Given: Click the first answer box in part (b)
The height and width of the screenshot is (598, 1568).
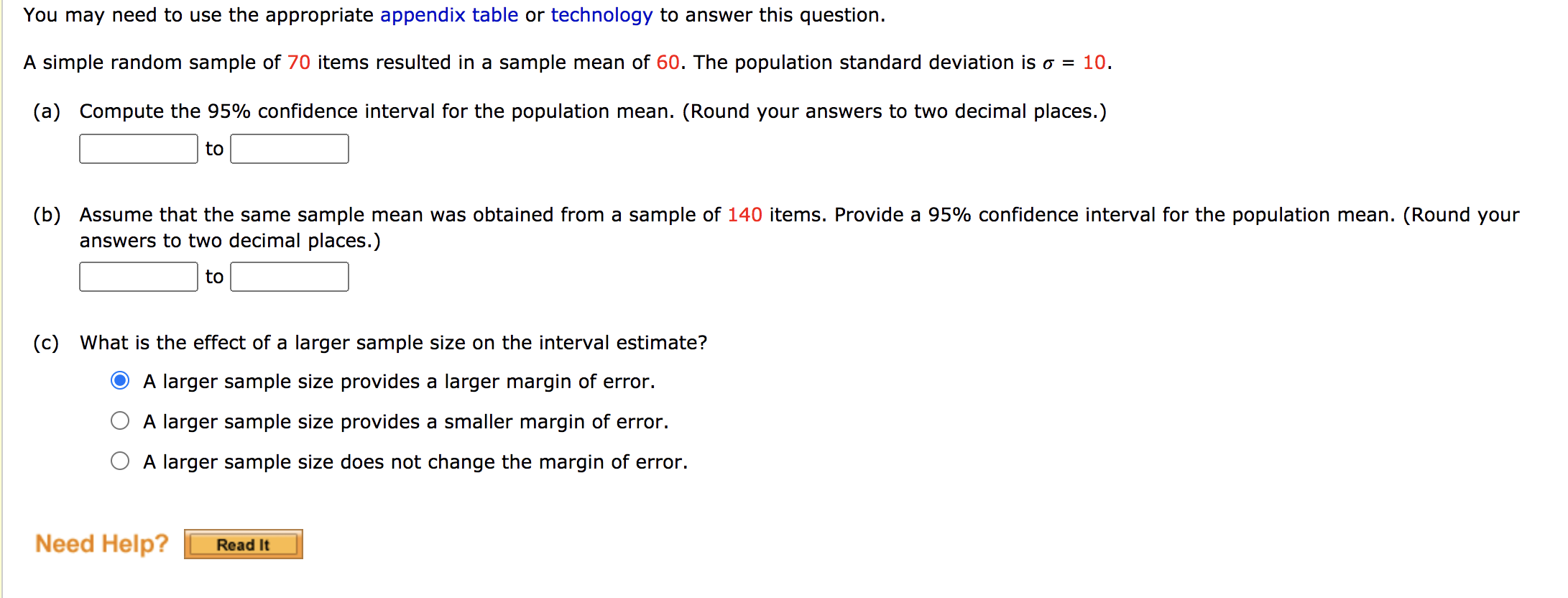Looking at the screenshot, I should point(138,276).
